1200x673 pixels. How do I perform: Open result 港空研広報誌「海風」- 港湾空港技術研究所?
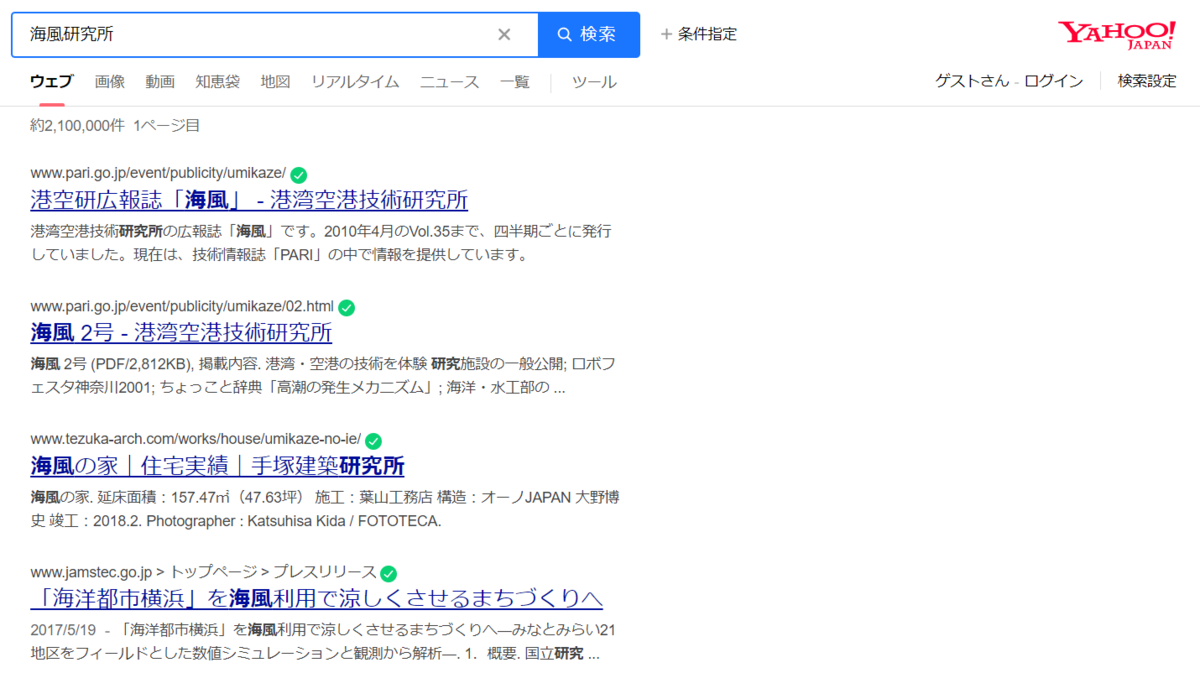click(x=249, y=199)
